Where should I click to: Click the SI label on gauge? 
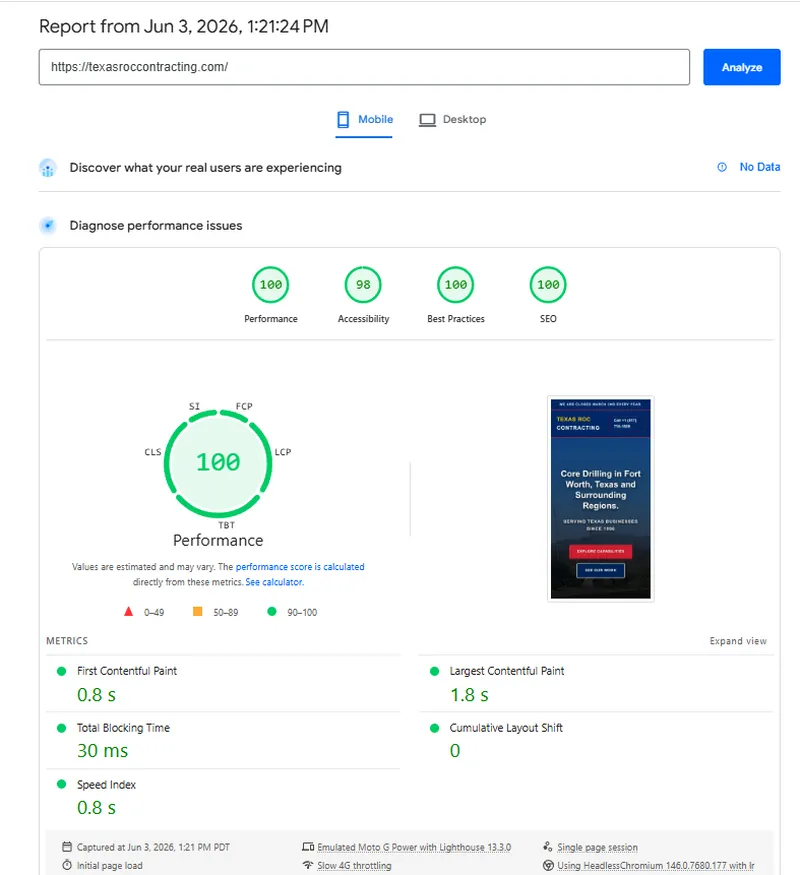(x=194, y=406)
